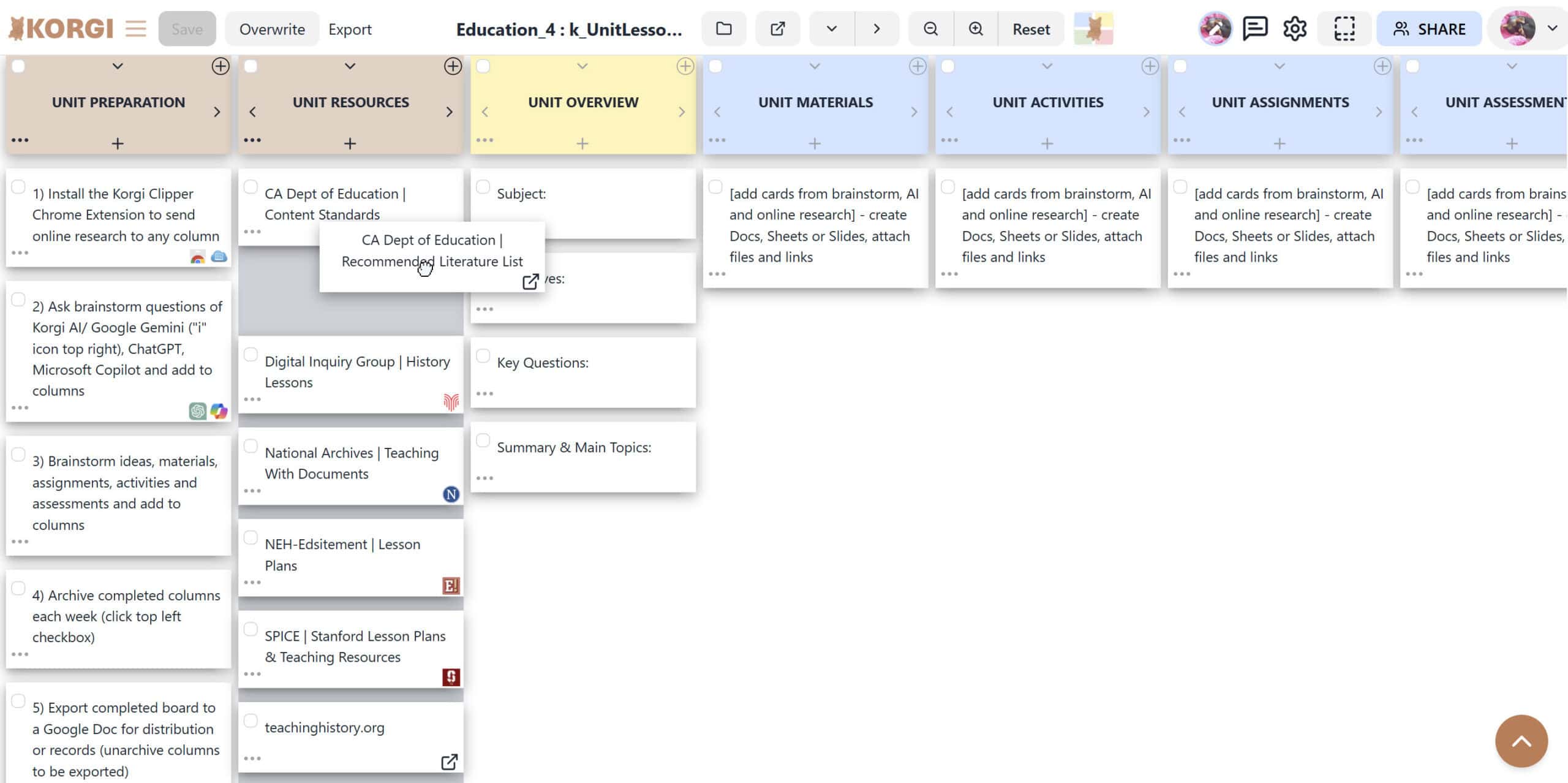The height and width of the screenshot is (783, 1568).
Task: Click the Export button
Action: [350, 29]
